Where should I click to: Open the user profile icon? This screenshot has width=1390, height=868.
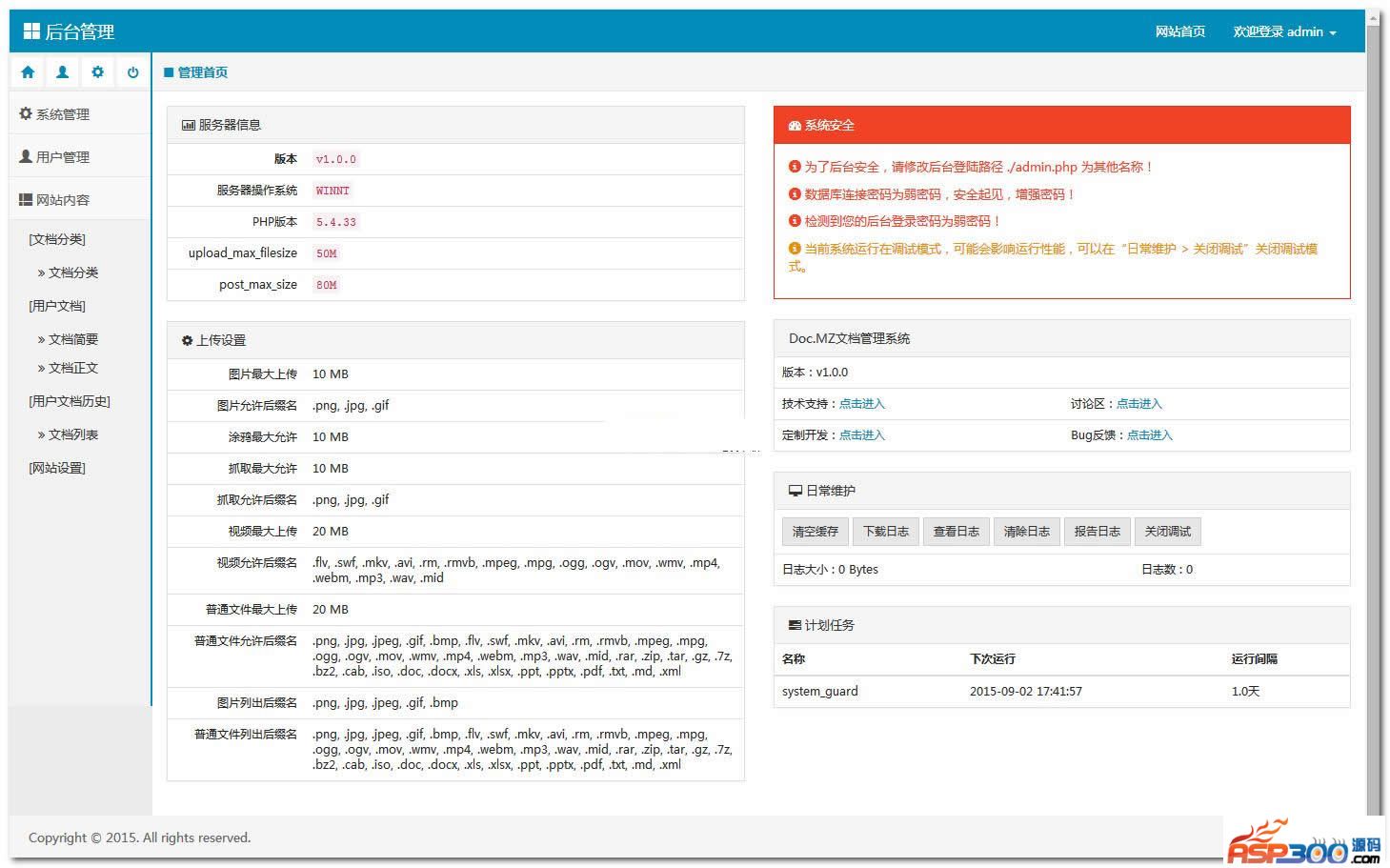[63, 72]
